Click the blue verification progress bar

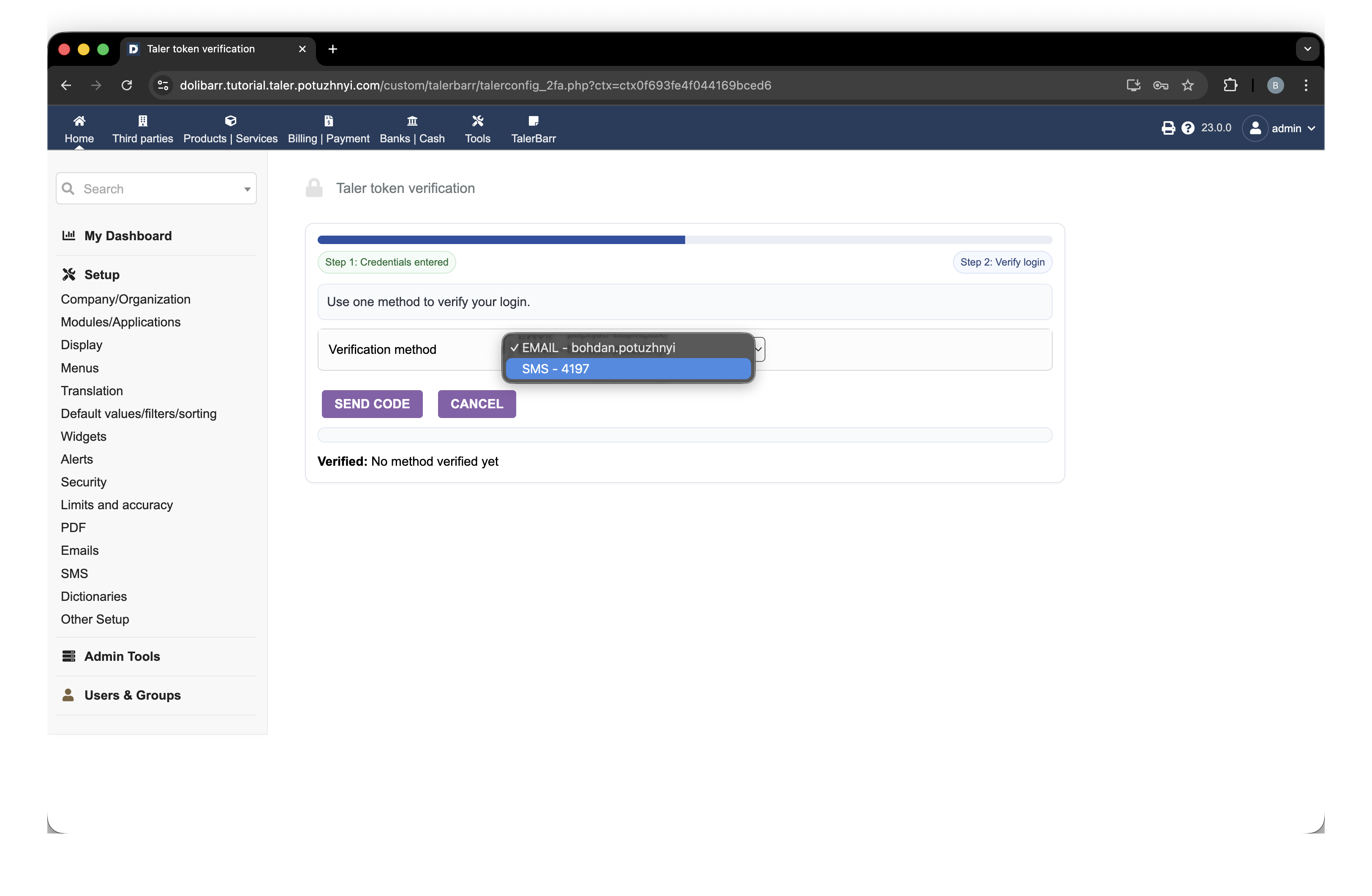[x=501, y=240]
